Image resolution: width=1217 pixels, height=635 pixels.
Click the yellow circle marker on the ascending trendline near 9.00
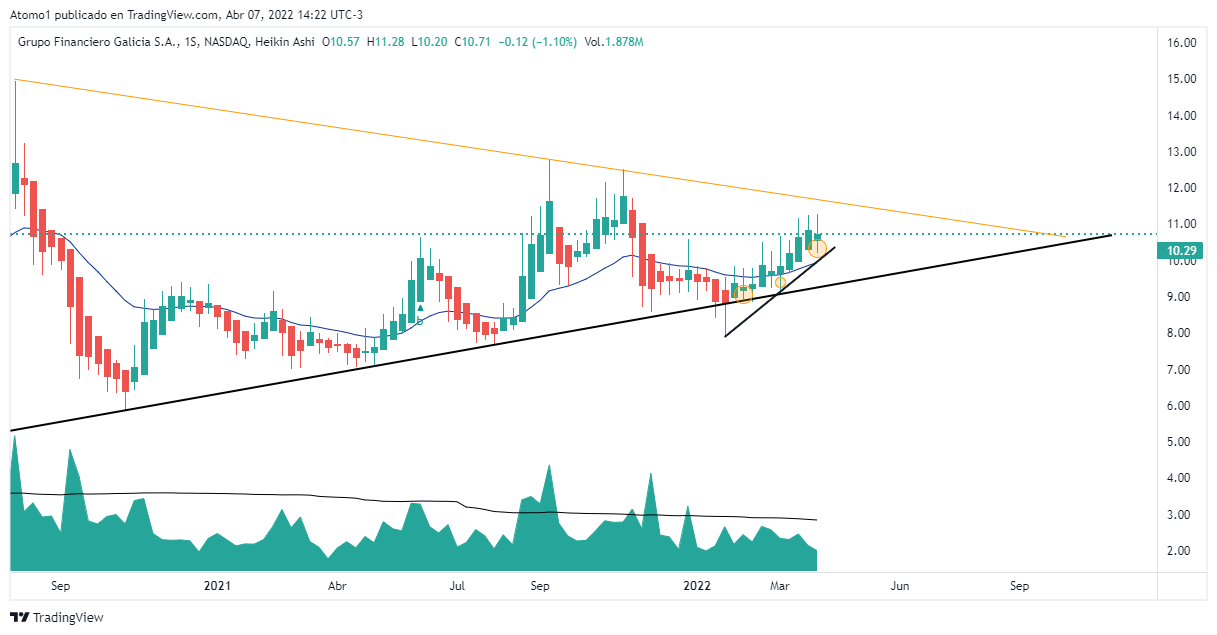[x=743, y=294]
